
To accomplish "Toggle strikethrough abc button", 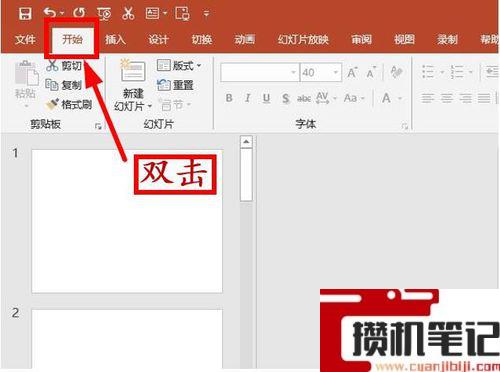I will click(x=304, y=98).
